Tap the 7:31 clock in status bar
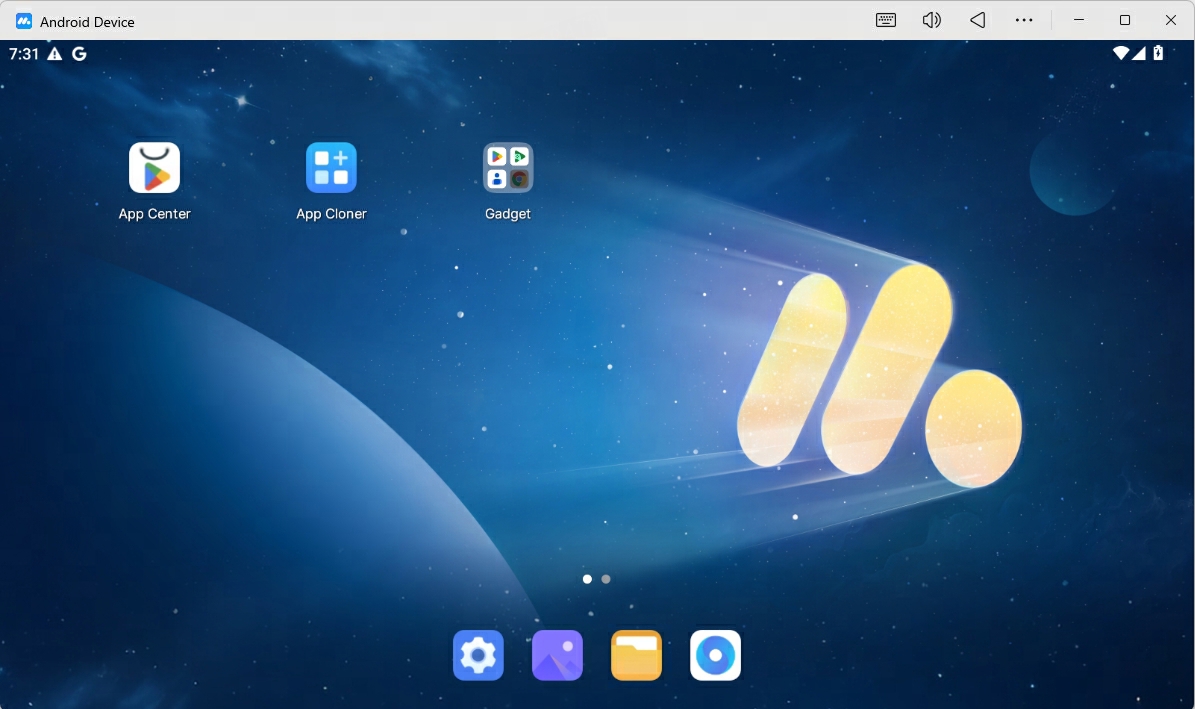Screen dimensions: 1195x709 [24, 54]
